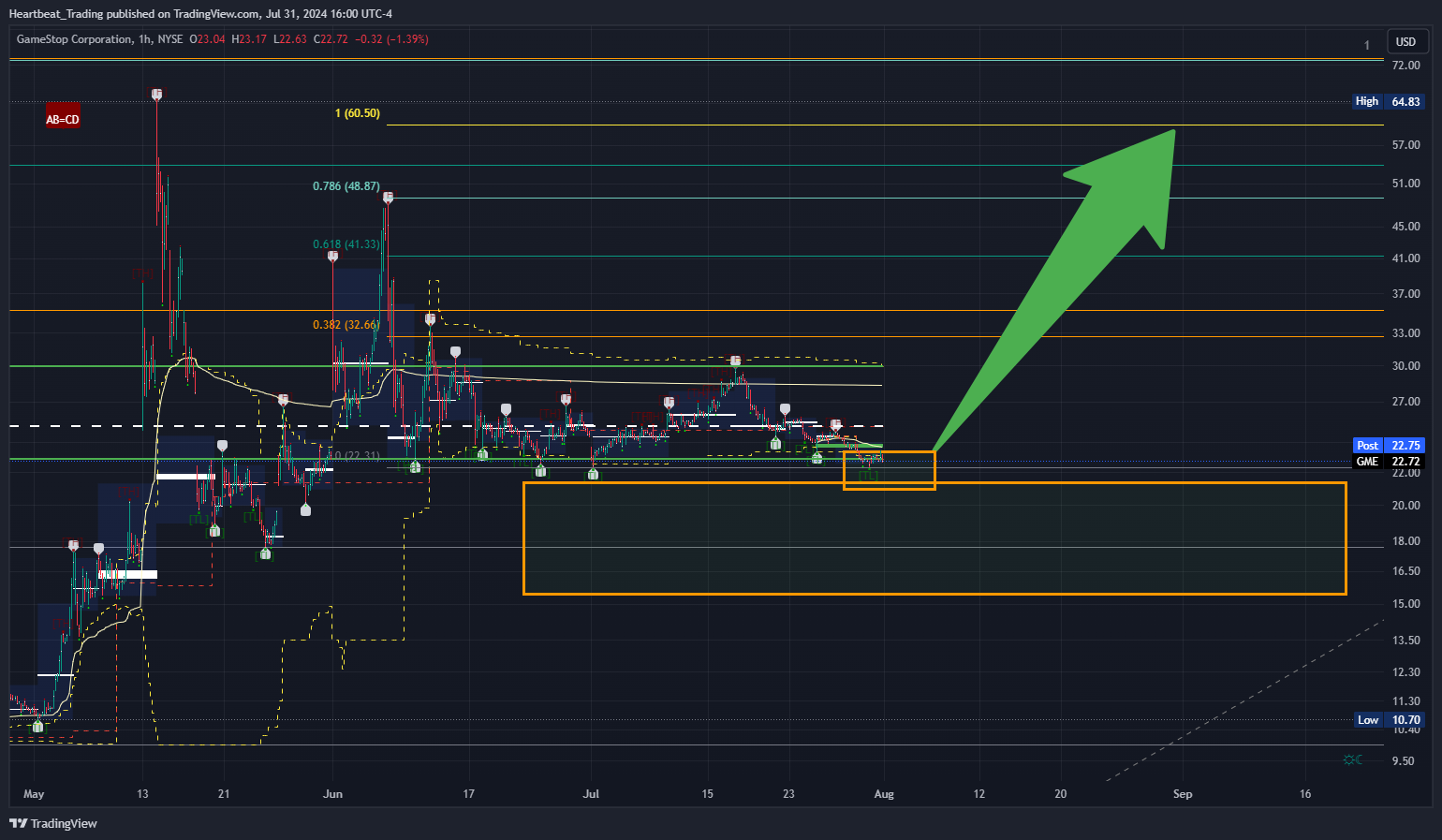Click the TradingView logo at bottom left

point(53,823)
